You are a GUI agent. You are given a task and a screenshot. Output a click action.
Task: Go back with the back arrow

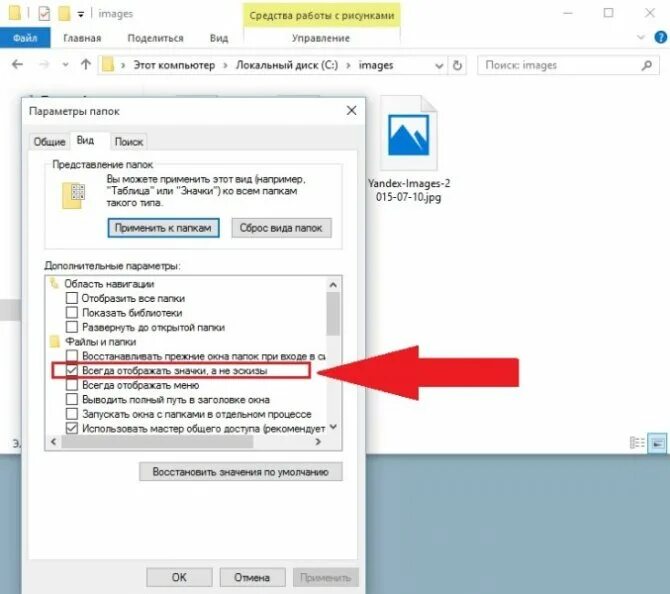[x=18, y=65]
